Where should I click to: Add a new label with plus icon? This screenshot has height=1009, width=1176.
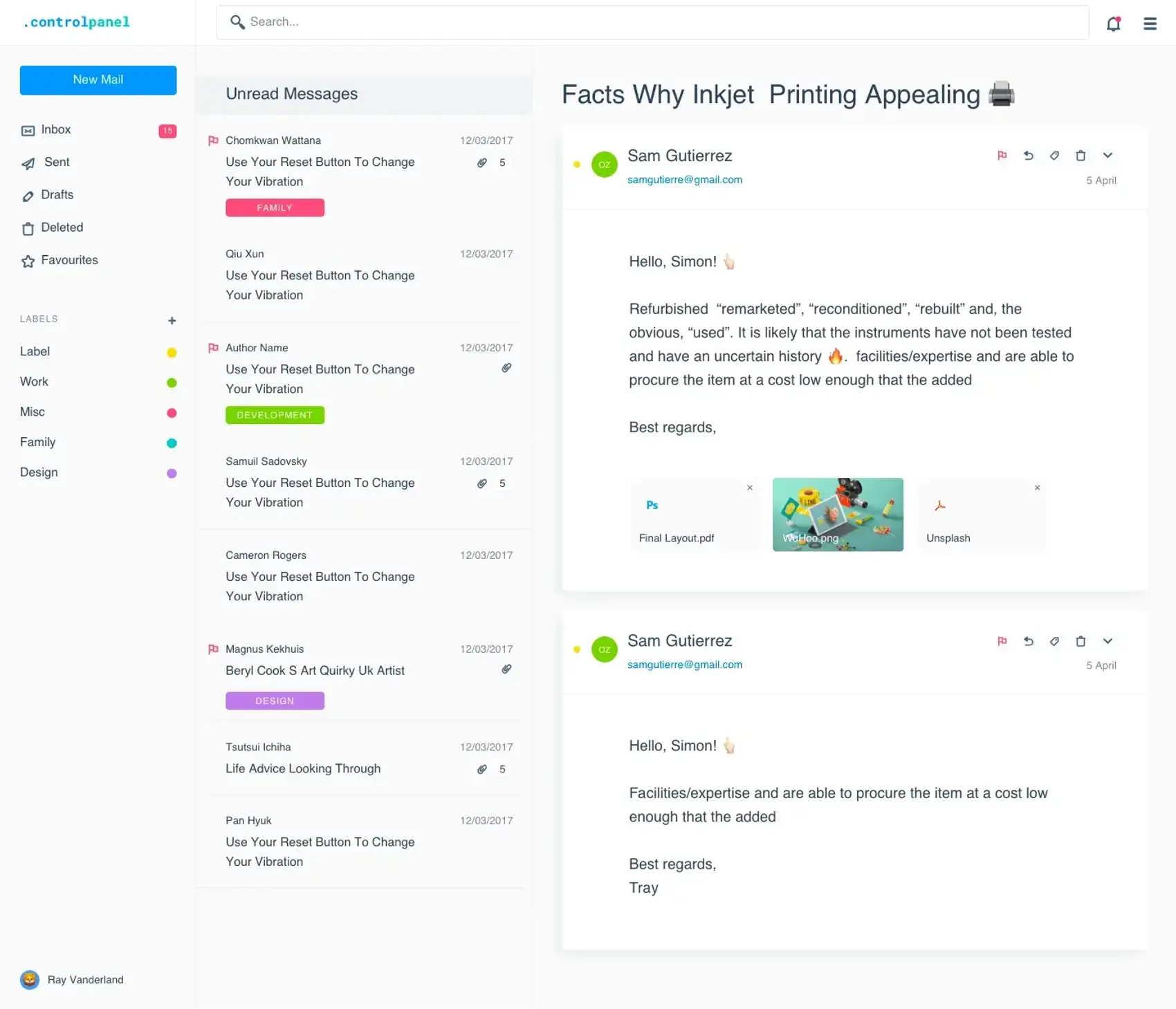172,320
